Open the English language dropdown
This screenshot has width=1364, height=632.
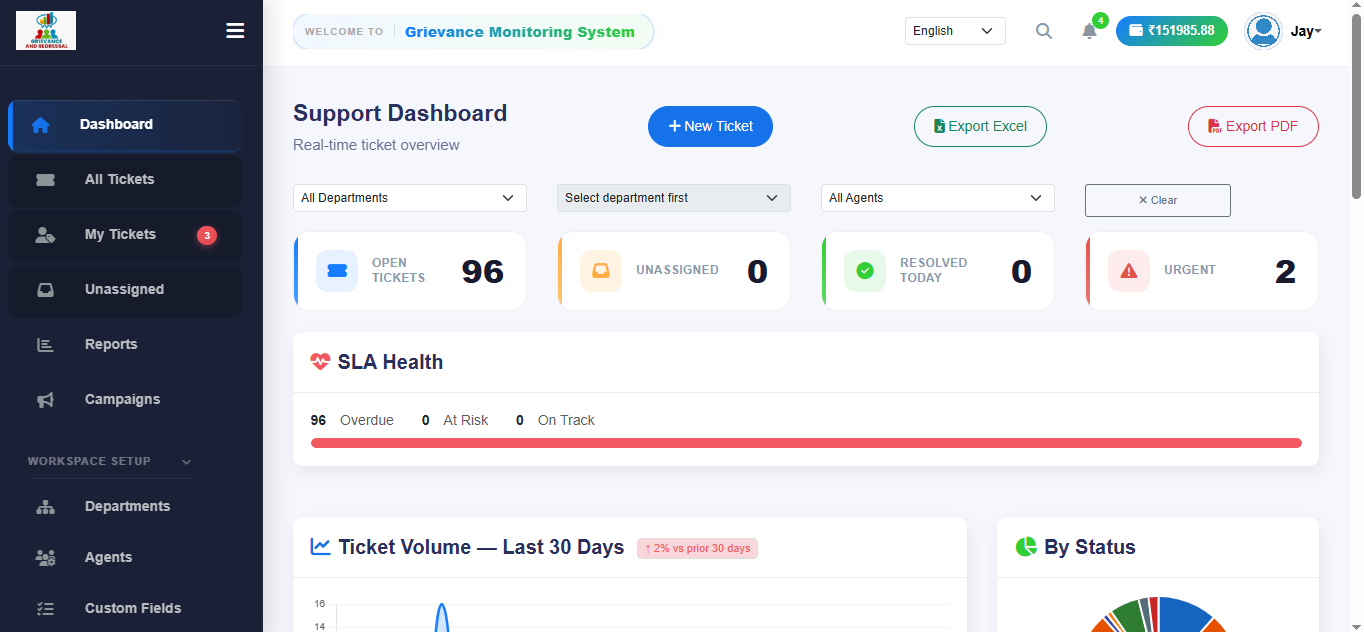point(955,31)
